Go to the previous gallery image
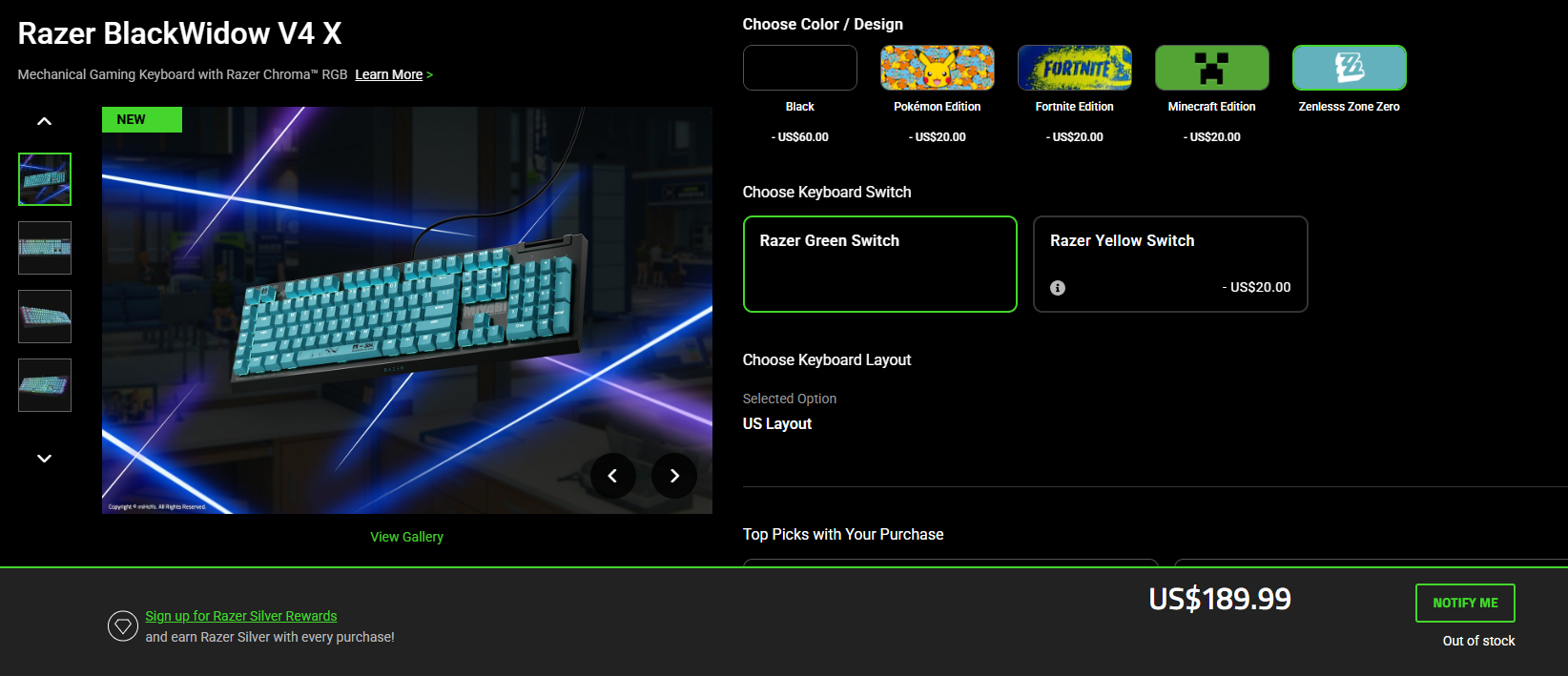The image size is (1568, 676). (x=613, y=475)
